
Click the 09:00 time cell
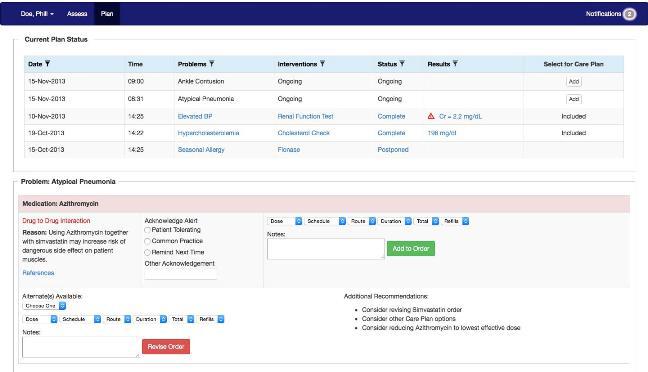136,81
